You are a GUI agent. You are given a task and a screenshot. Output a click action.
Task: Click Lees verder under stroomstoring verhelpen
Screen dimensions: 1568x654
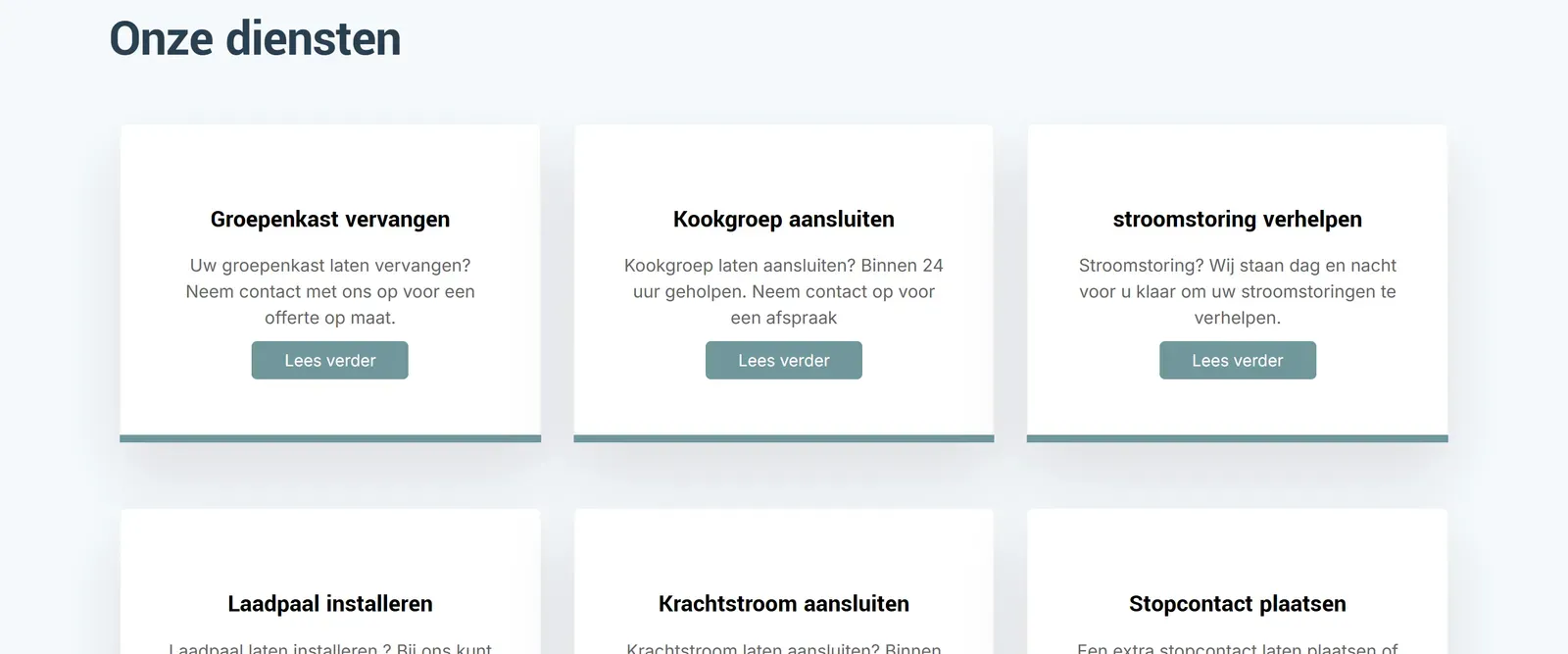[x=1238, y=360]
